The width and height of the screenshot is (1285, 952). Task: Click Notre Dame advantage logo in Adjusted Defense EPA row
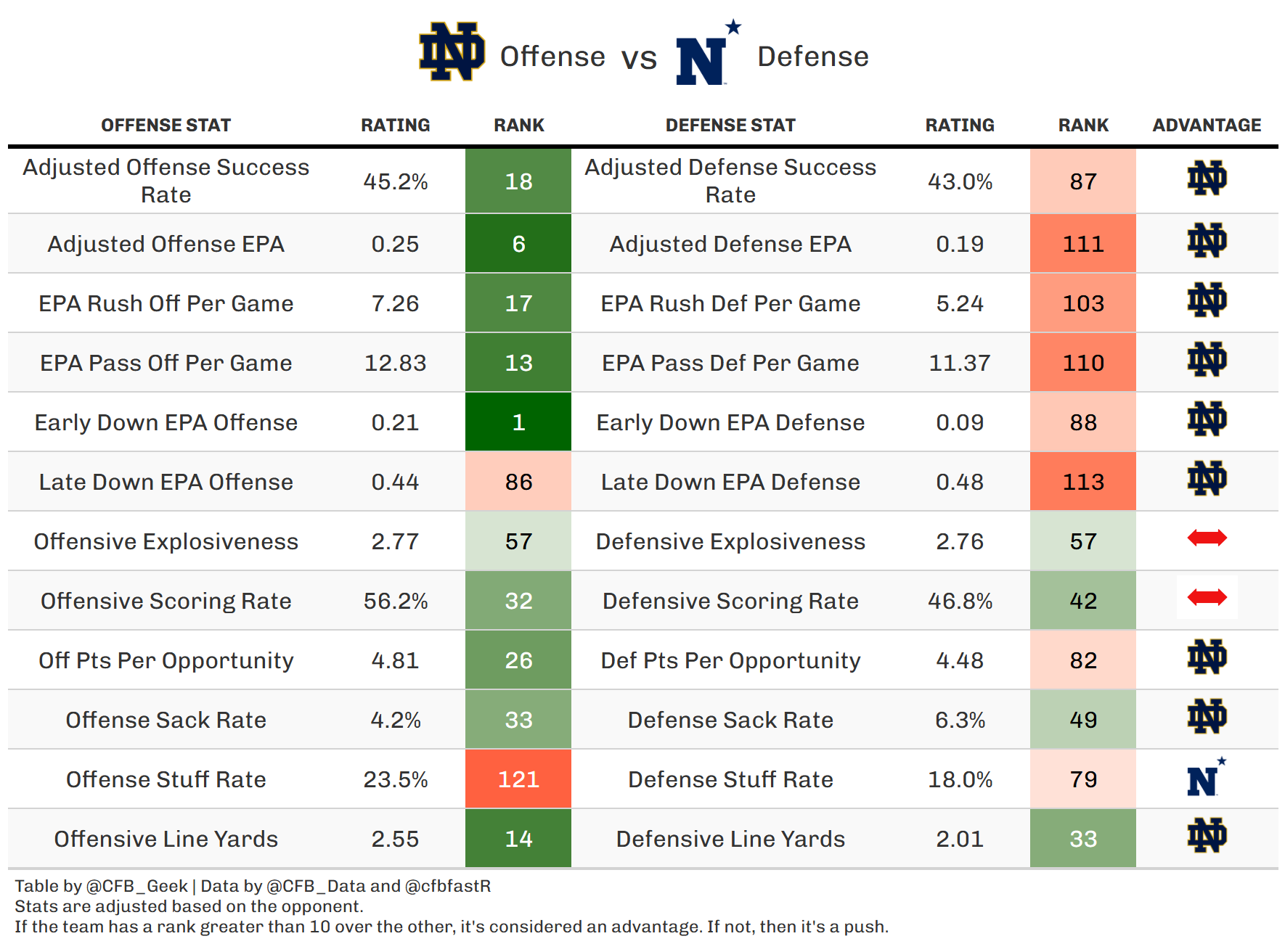click(x=1207, y=241)
